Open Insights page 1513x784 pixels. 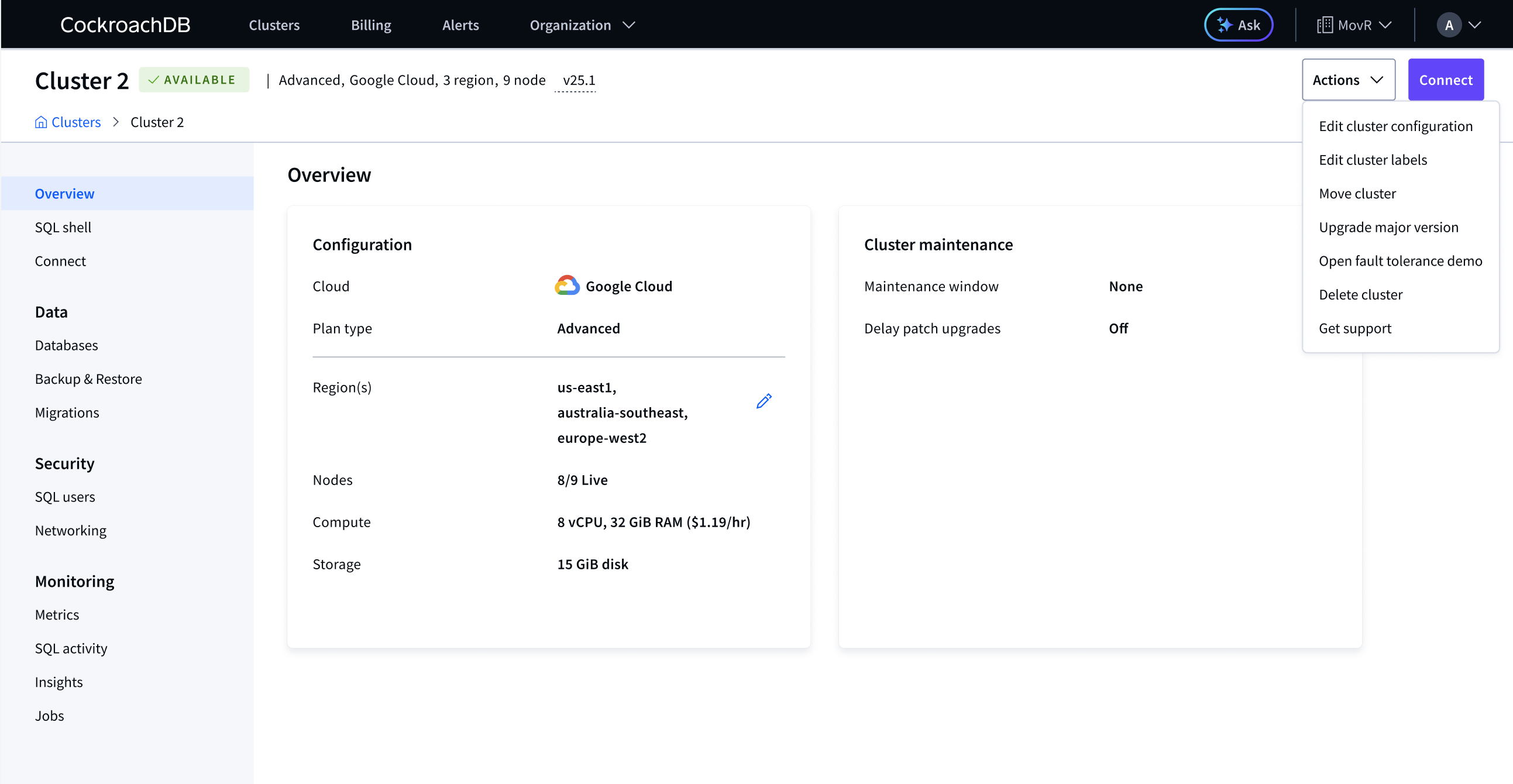click(59, 682)
